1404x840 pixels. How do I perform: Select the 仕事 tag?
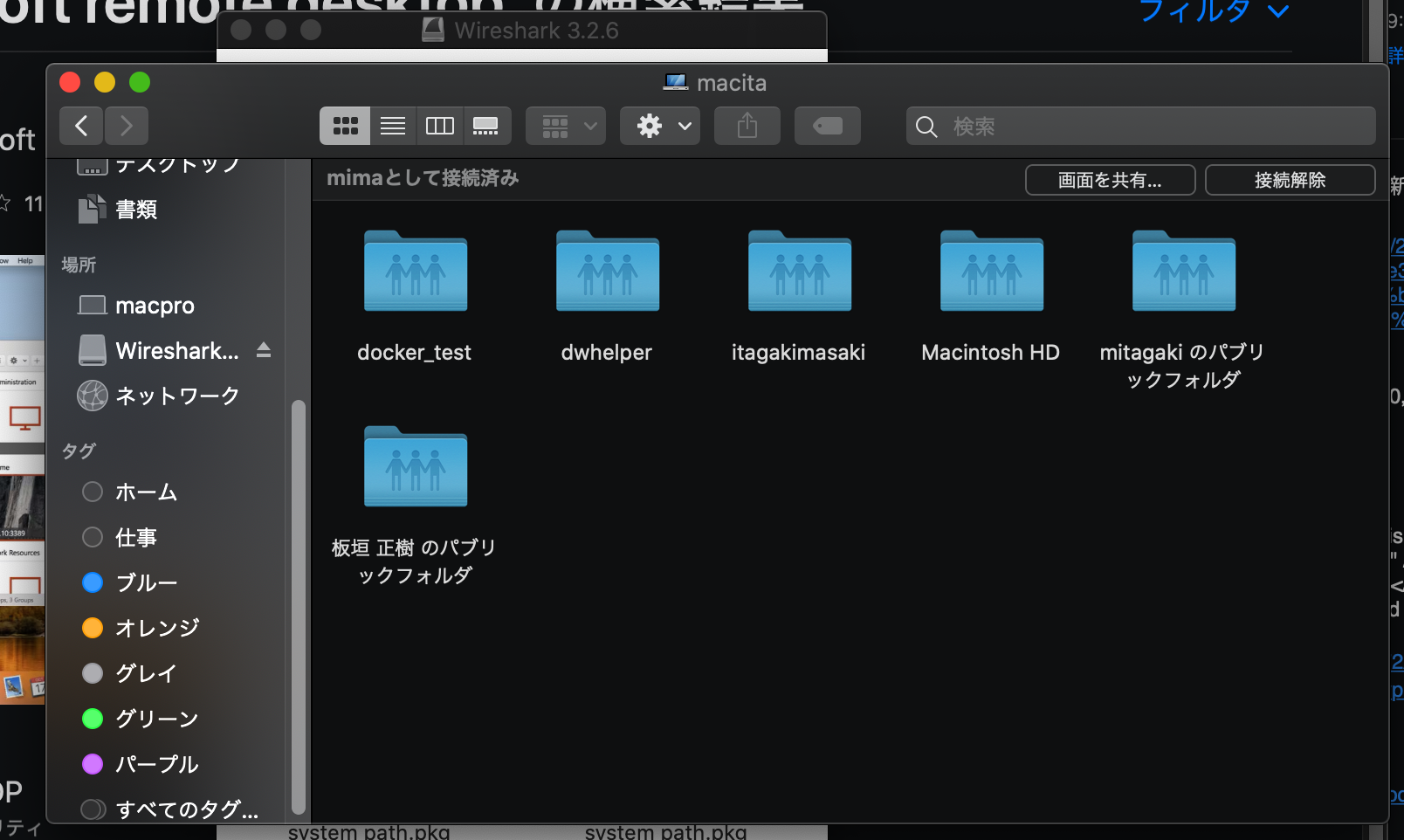[x=166, y=538]
